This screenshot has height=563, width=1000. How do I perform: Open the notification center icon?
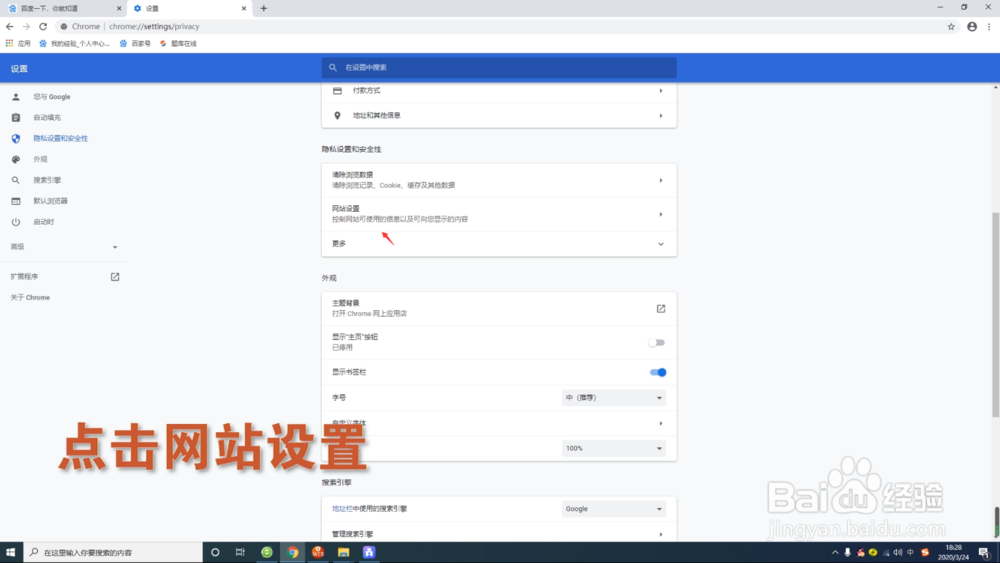point(984,552)
